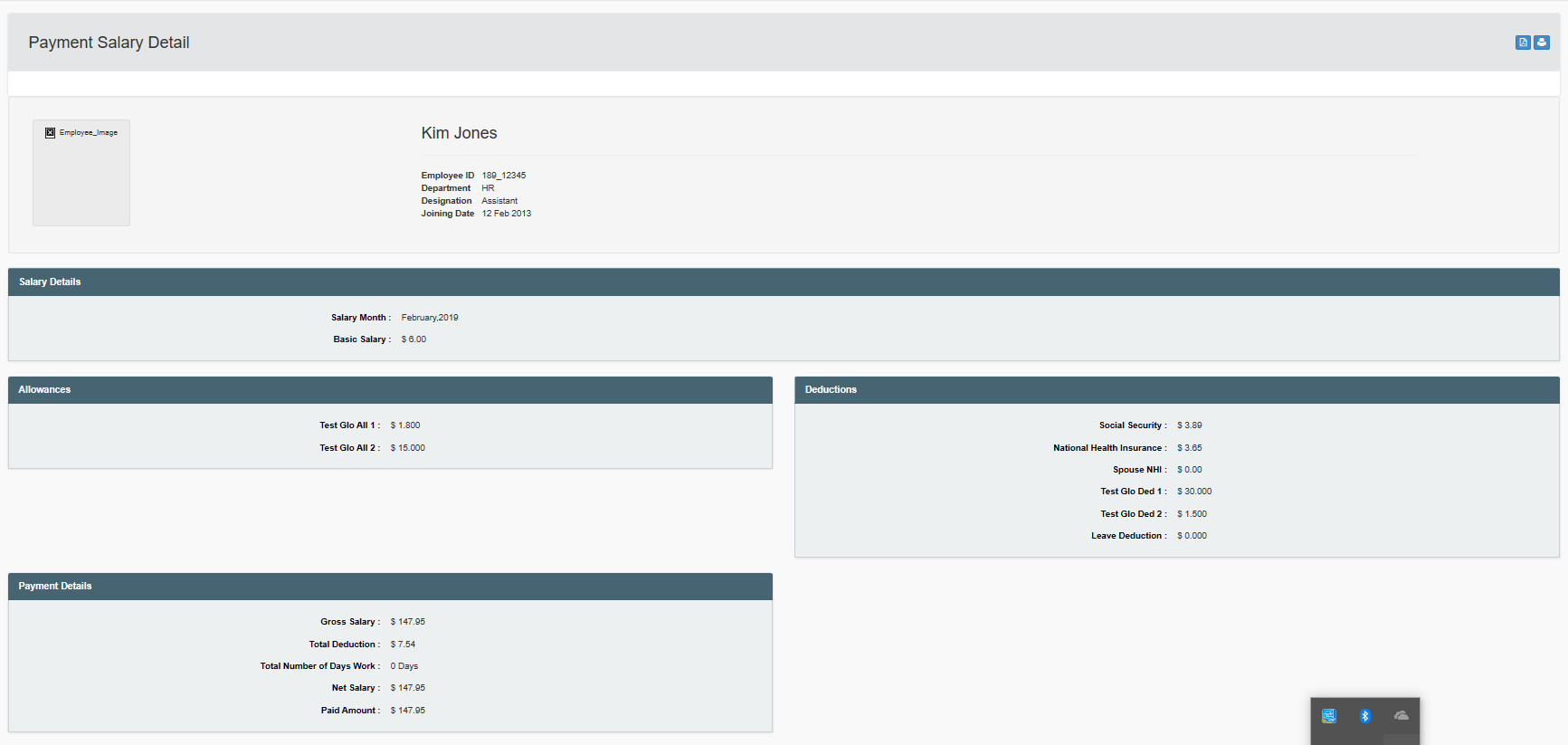Click the Joining Date 12 Feb 2013

[x=506, y=214]
